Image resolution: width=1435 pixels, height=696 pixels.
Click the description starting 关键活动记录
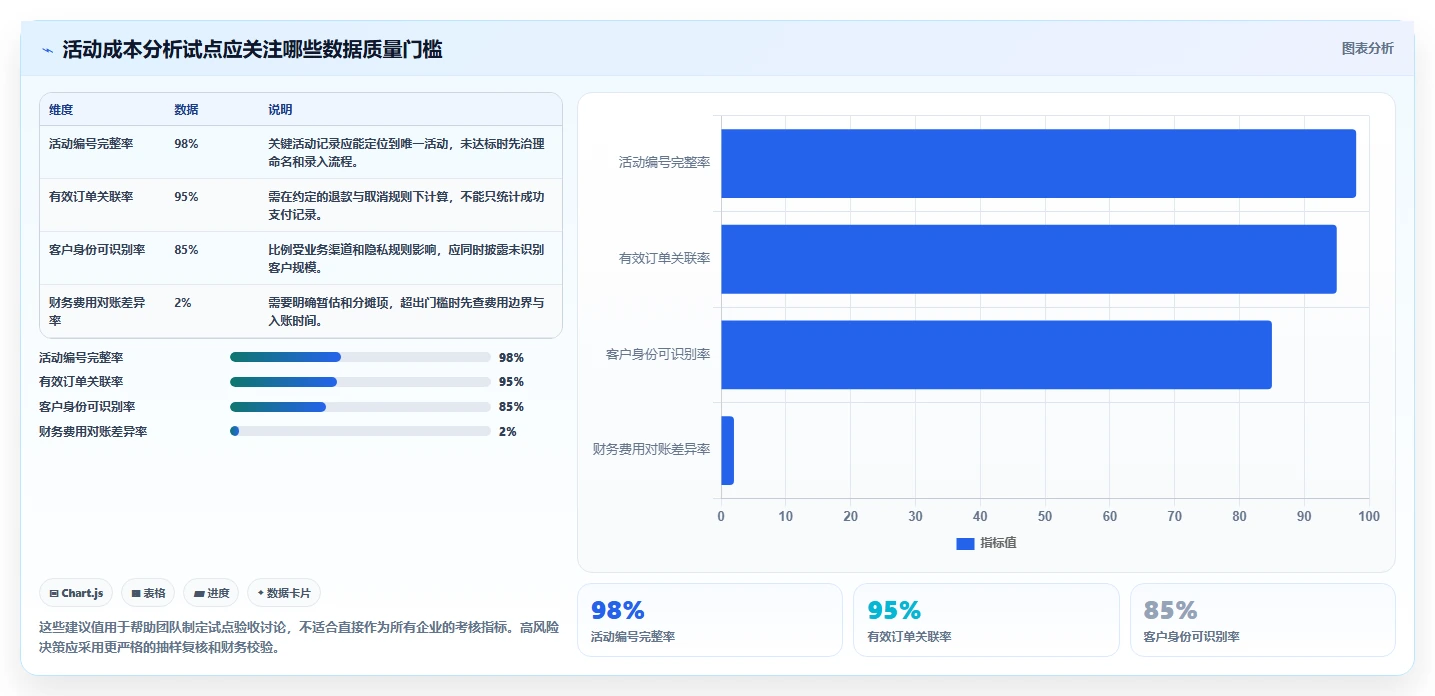click(406, 152)
